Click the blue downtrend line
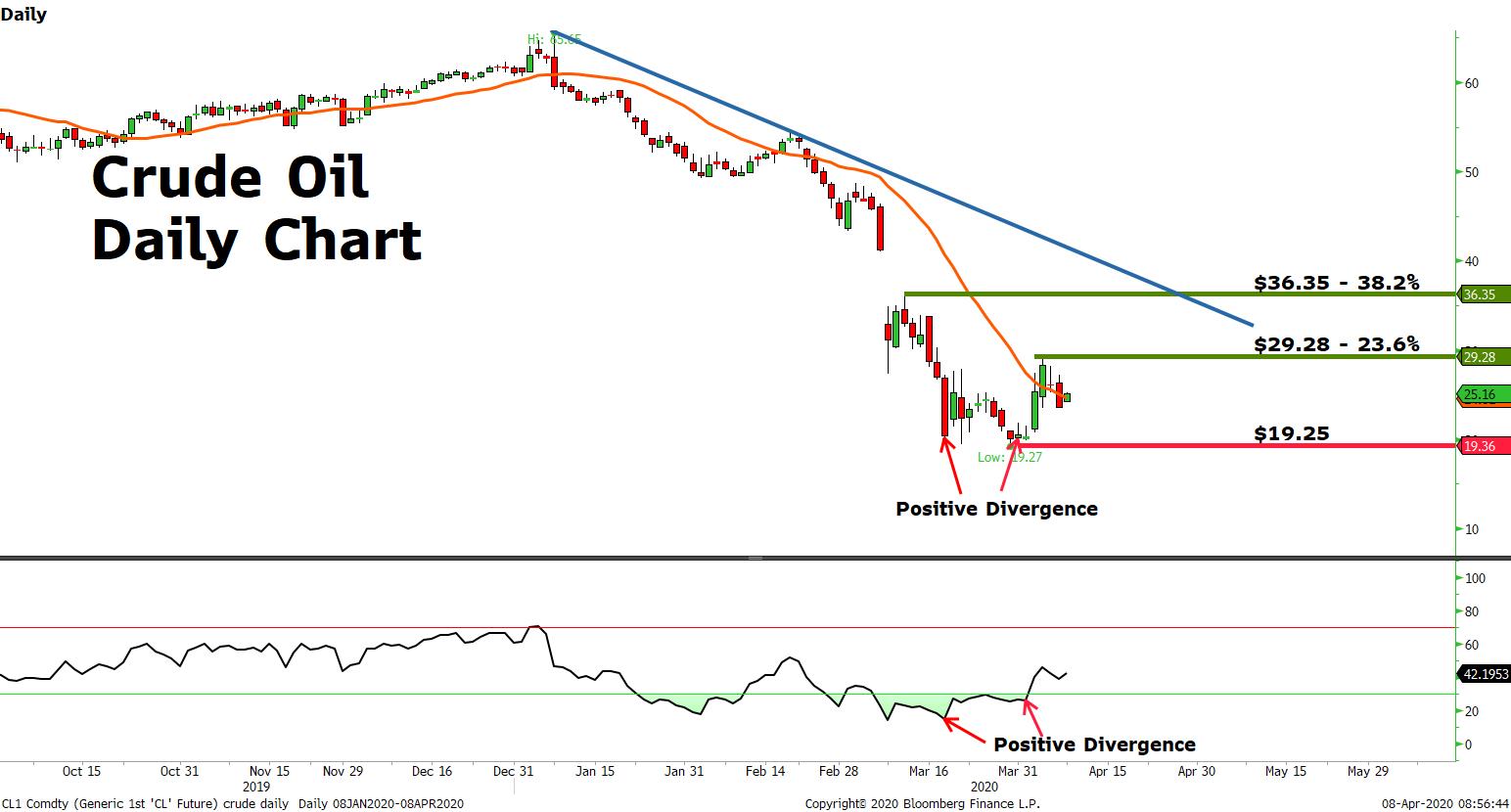This screenshot has height=812, width=1511. point(900,177)
